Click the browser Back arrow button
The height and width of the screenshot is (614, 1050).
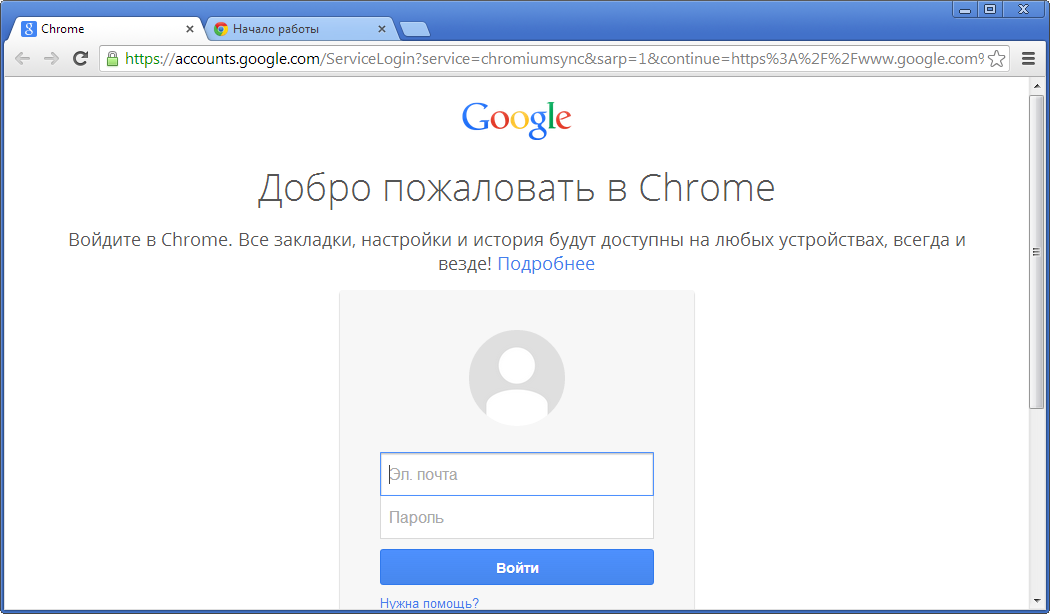[x=22, y=59]
